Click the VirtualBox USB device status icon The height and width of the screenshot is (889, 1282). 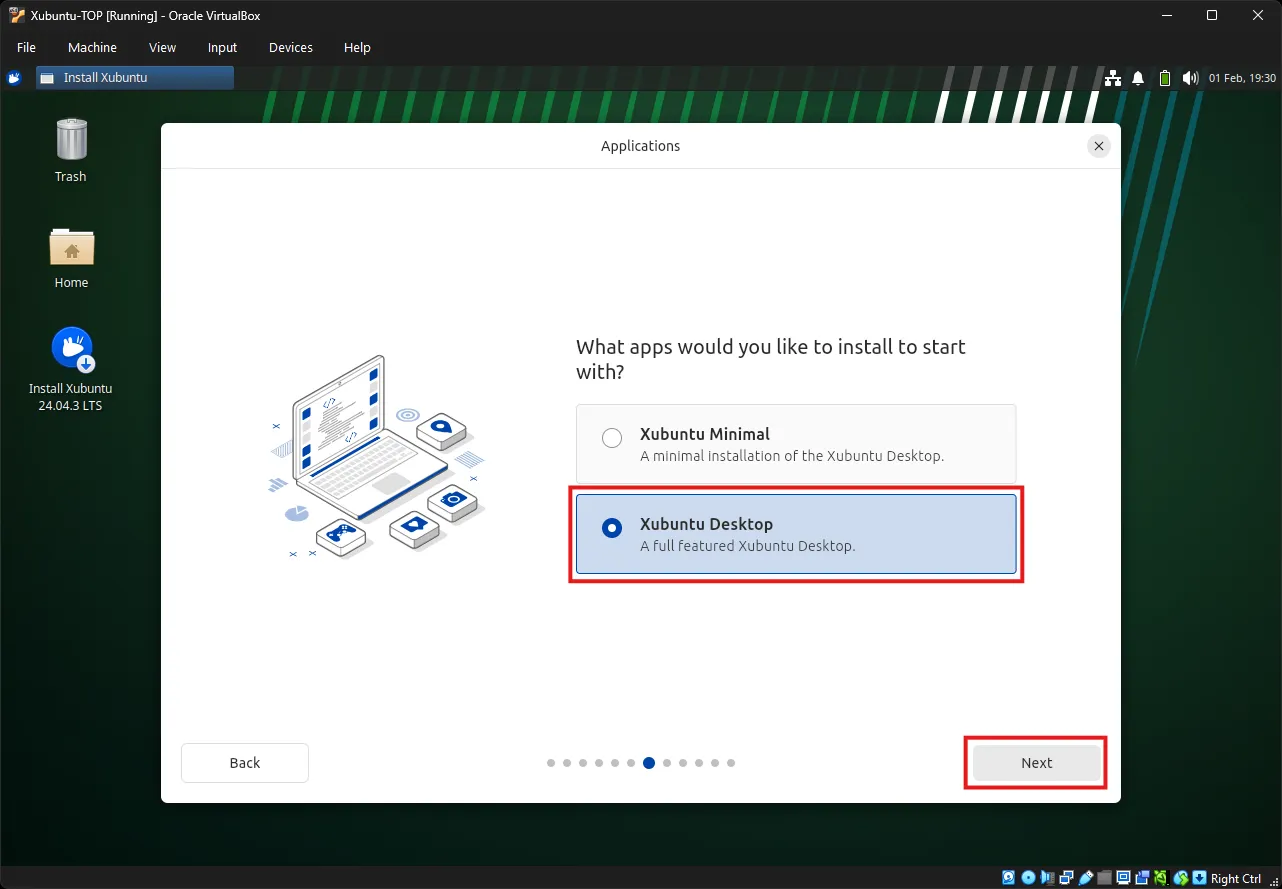tap(1087, 878)
